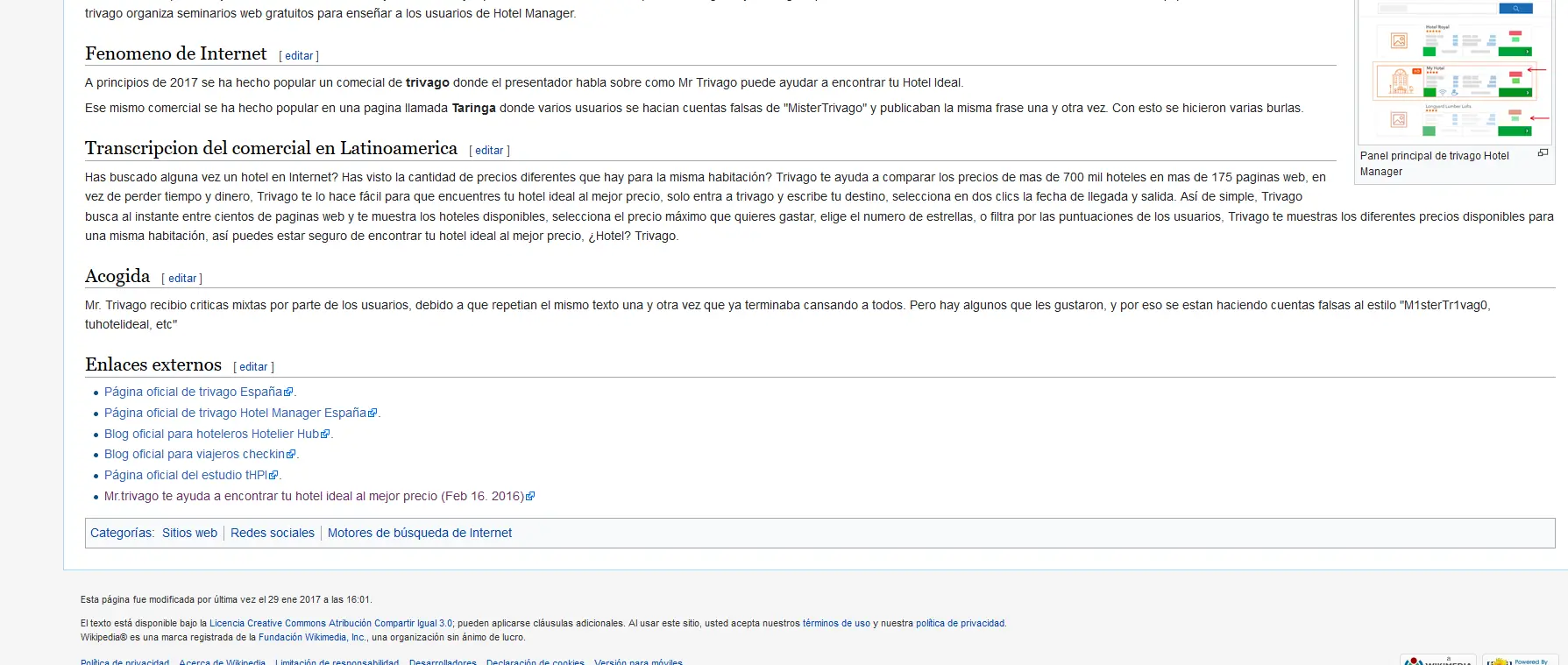This screenshot has height=665, width=1568.
Task: Open Acerca de Wikipedia footer link
Action: point(223,661)
